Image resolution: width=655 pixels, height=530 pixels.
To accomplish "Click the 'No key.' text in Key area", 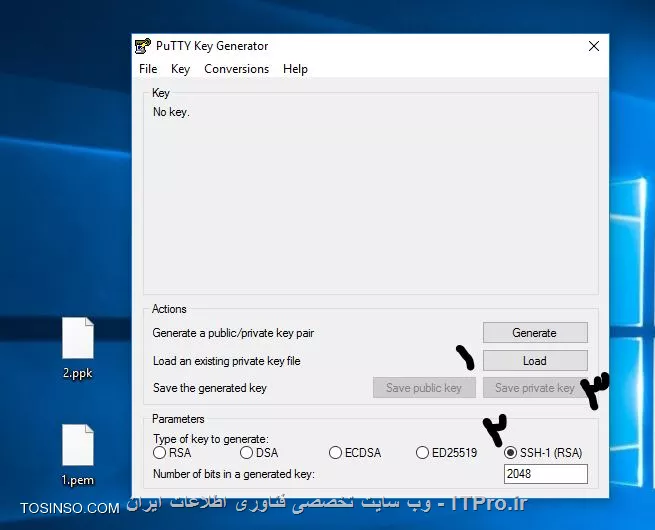I will tap(171, 112).
